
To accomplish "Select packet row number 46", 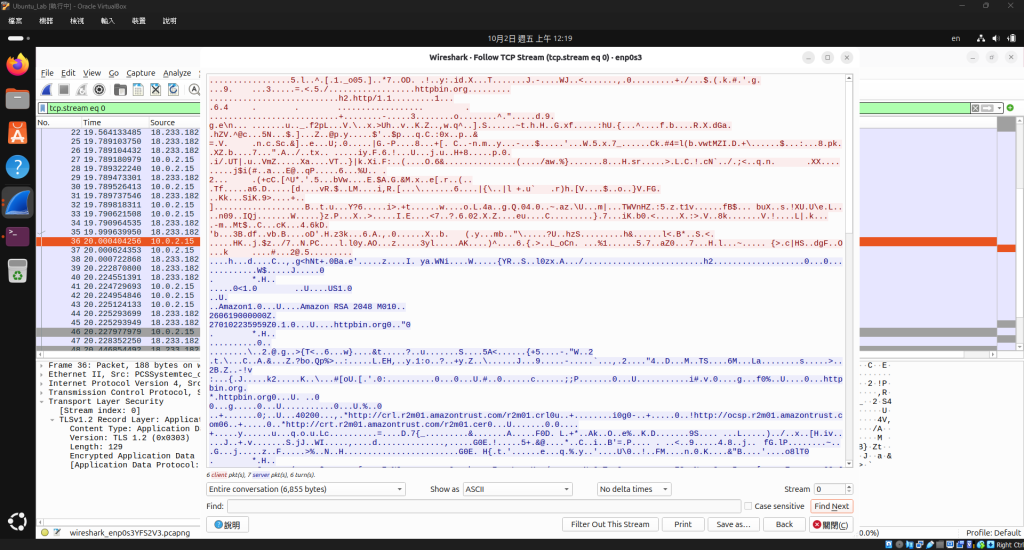I will pos(118,332).
